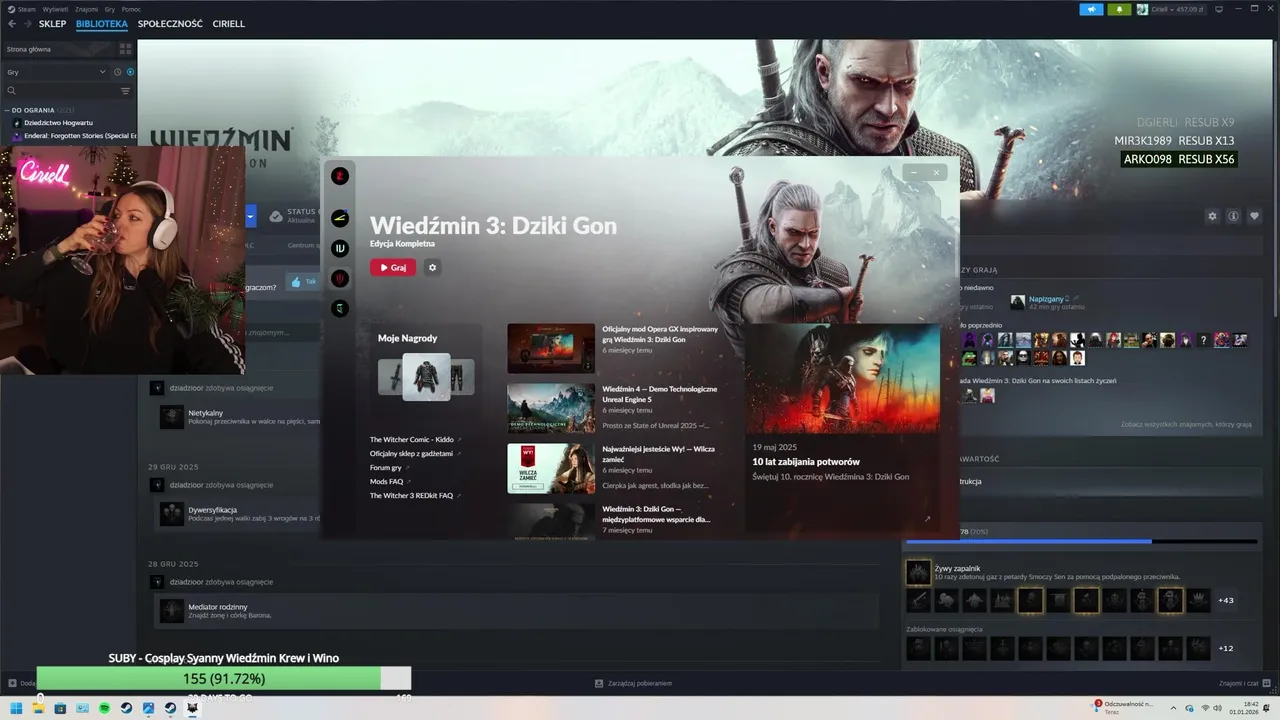This screenshot has width=1280, height=720.
Task: Switch to Big Picture mode icon
Action: click(x=1221, y=9)
